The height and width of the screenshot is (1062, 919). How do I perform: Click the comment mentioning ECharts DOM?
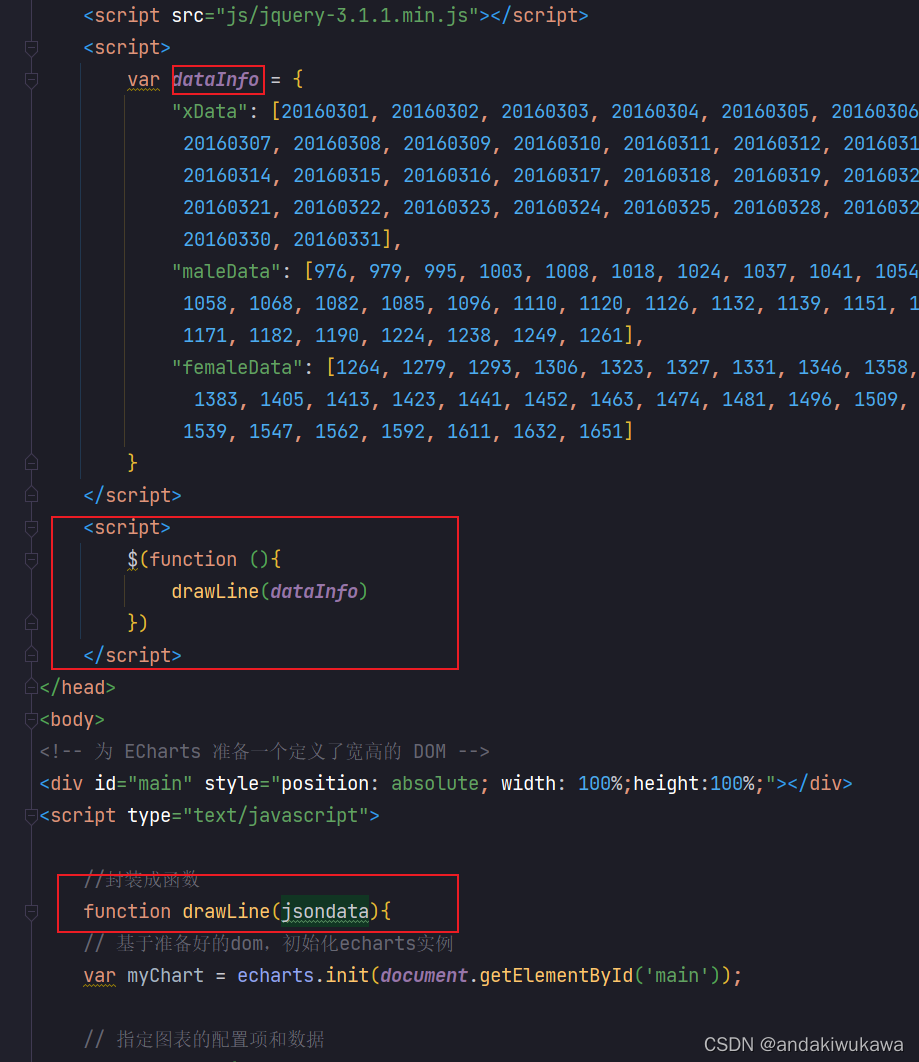(x=265, y=751)
